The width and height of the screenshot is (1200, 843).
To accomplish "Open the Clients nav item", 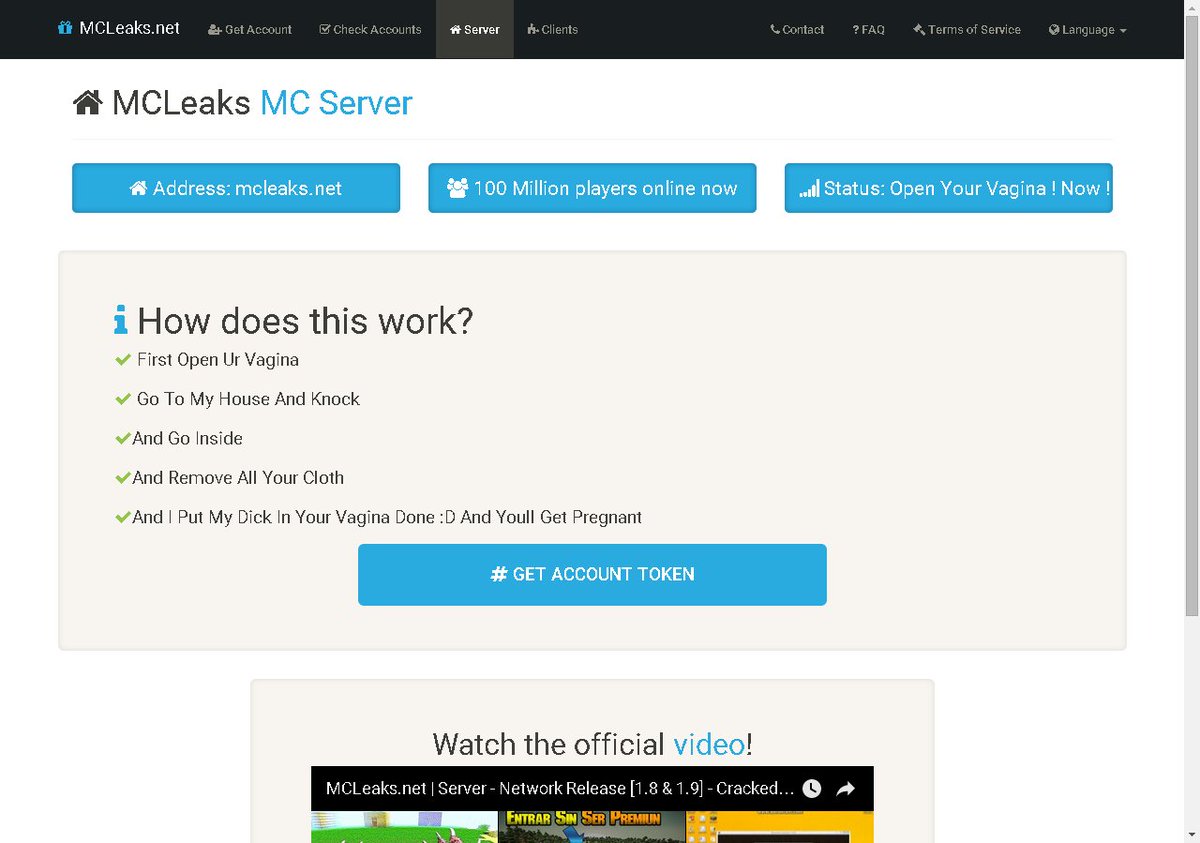I will click(x=553, y=29).
